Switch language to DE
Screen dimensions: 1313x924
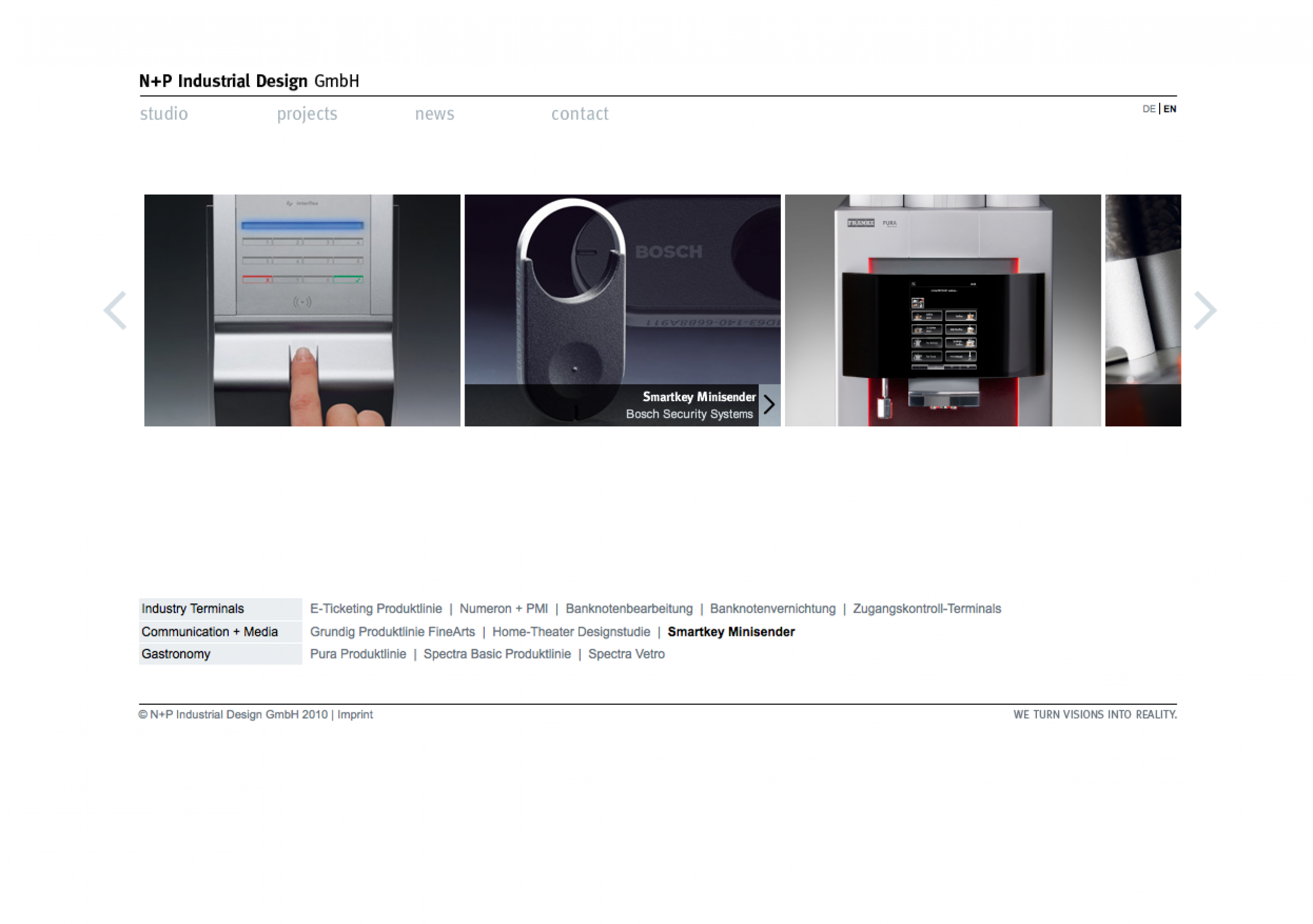coord(1148,108)
